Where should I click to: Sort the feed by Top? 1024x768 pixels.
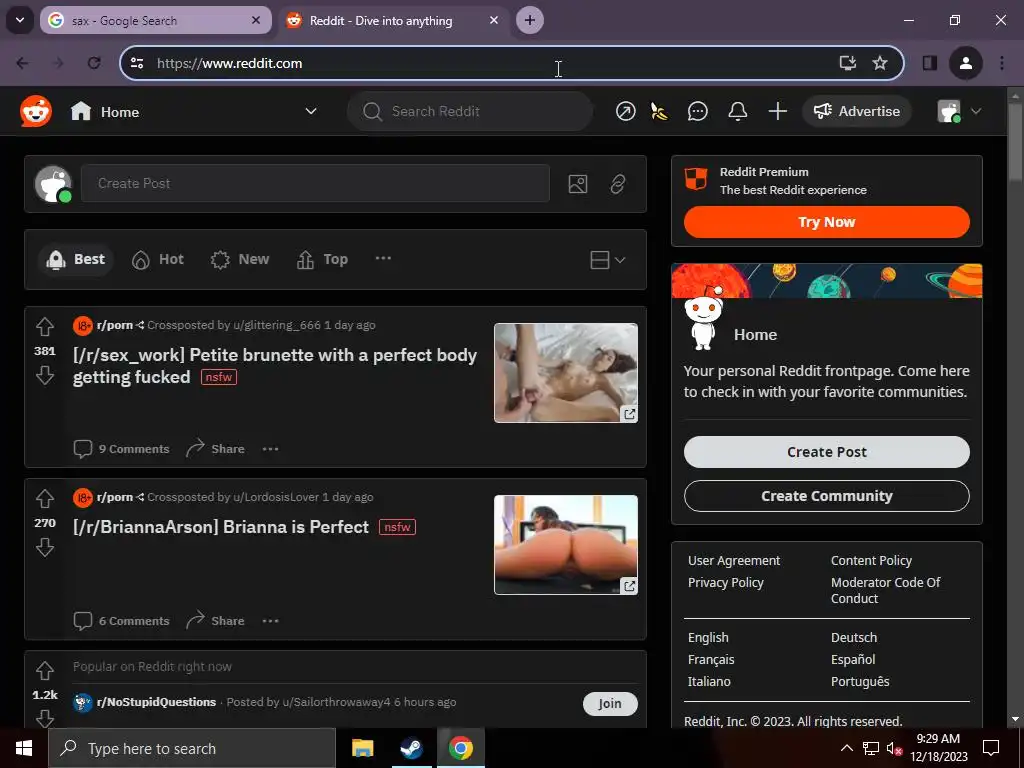[323, 260]
